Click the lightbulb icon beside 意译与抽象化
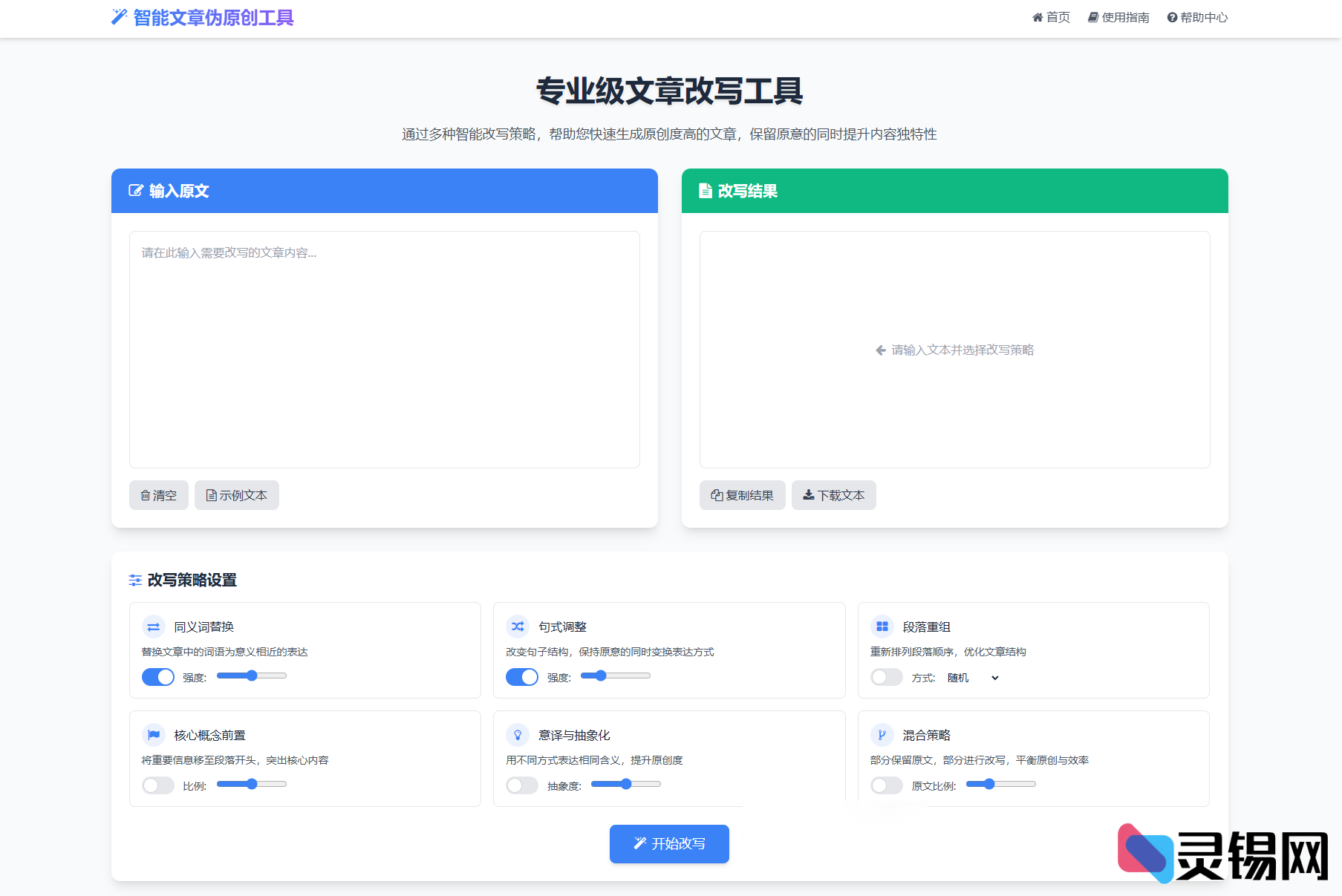 click(x=518, y=736)
